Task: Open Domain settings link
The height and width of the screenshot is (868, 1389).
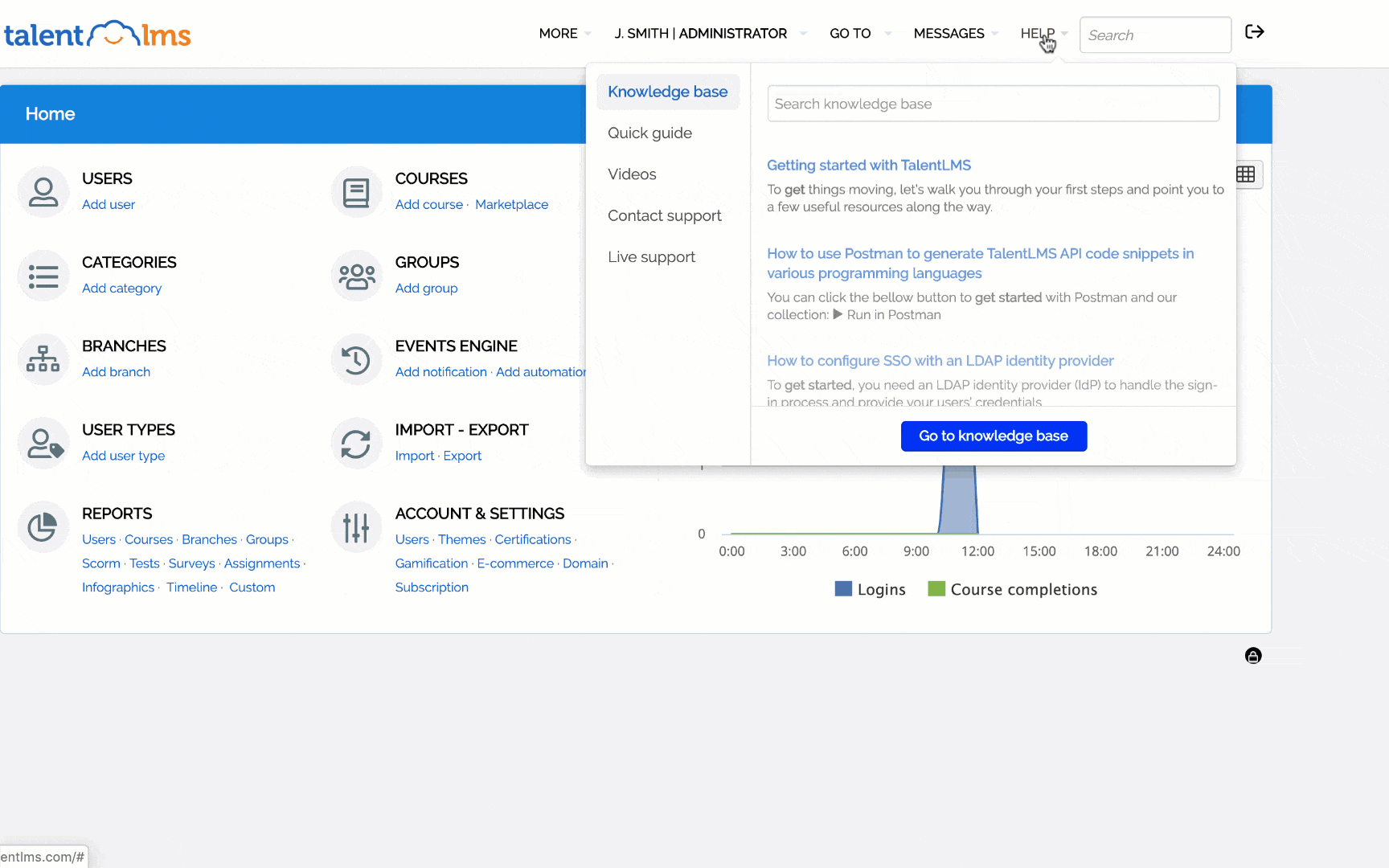Action: coord(585,564)
